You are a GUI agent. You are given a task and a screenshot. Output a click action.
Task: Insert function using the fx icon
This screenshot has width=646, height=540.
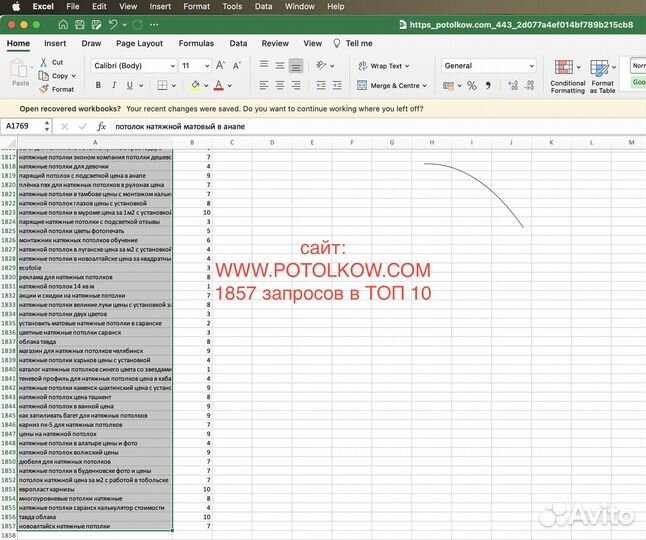[x=101, y=127]
